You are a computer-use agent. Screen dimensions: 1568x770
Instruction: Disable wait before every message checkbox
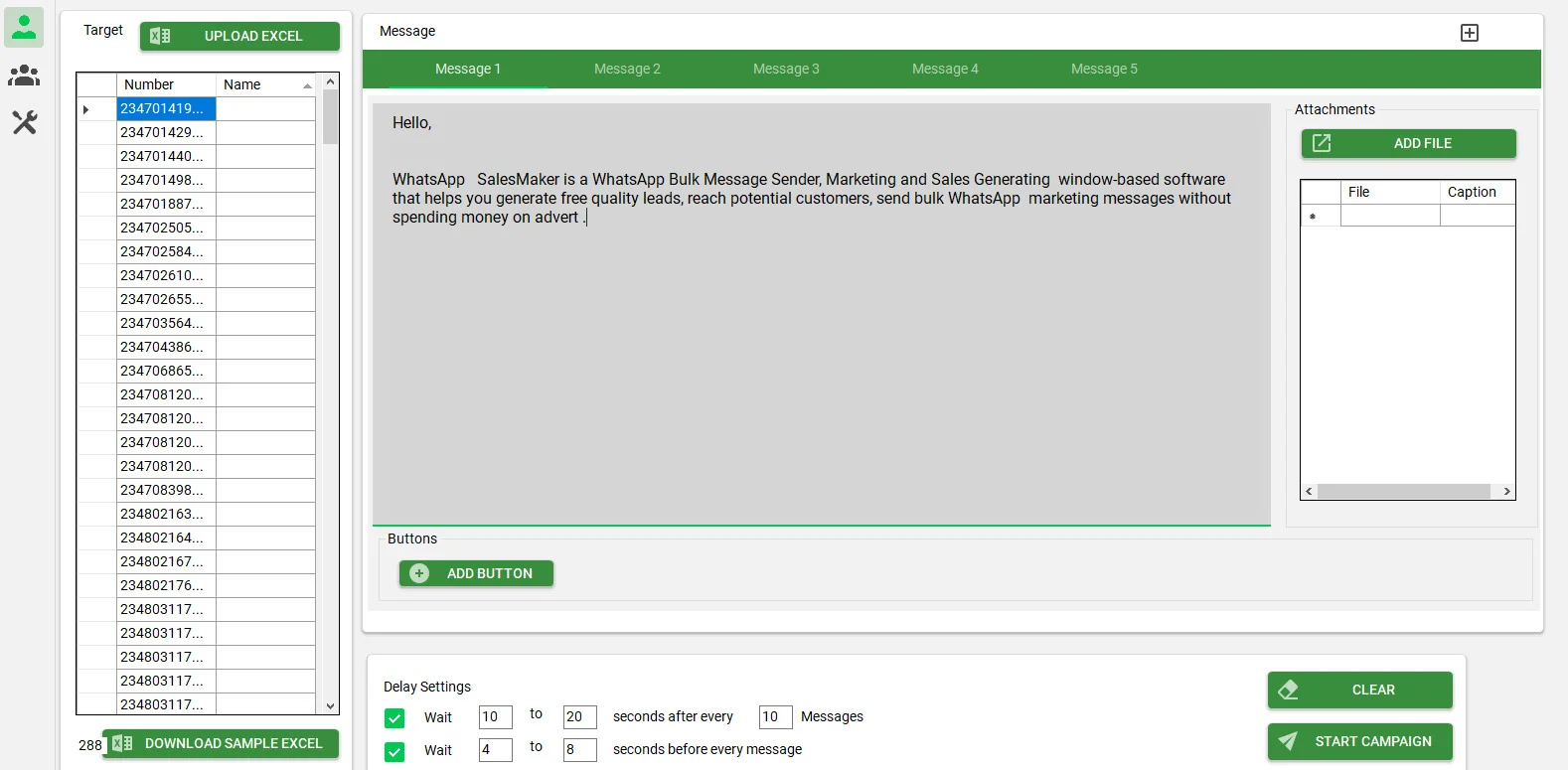(x=394, y=751)
